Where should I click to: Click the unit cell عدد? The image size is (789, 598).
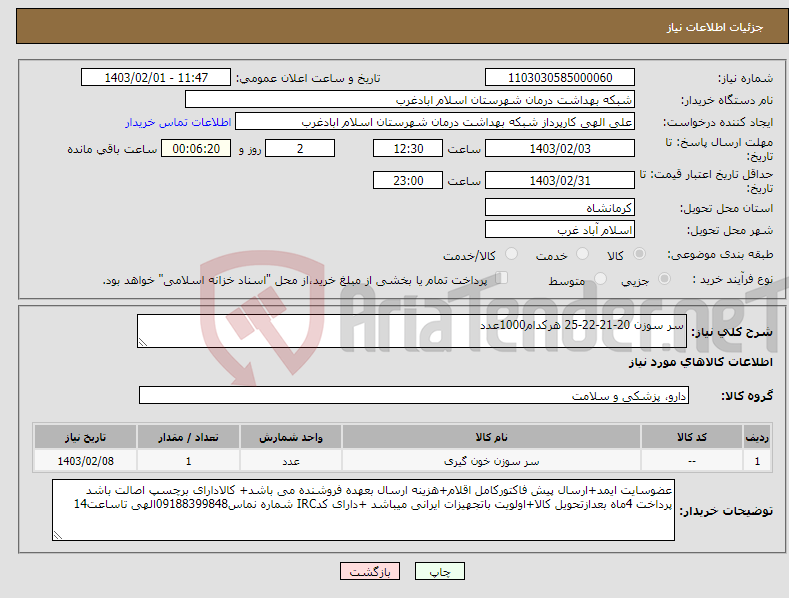coord(291,461)
